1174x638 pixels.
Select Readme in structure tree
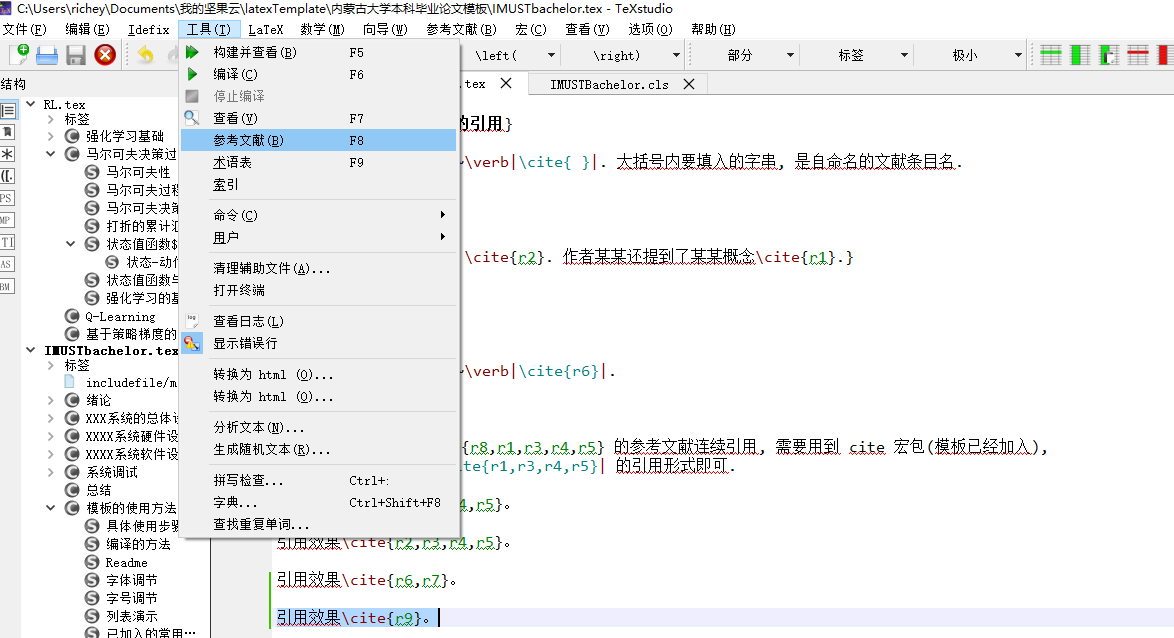tap(126, 562)
